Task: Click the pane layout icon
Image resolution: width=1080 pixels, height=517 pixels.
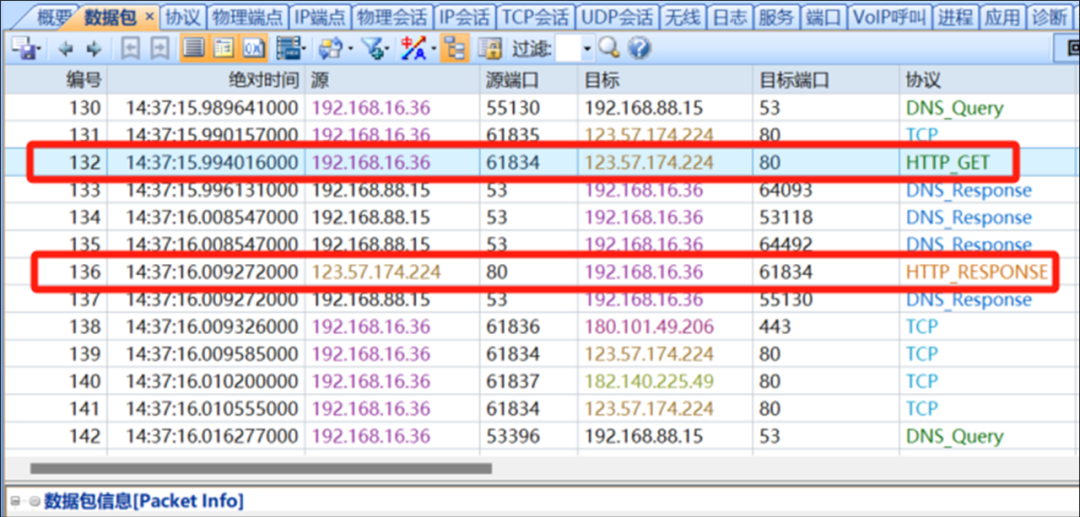Action: (287, 48)
